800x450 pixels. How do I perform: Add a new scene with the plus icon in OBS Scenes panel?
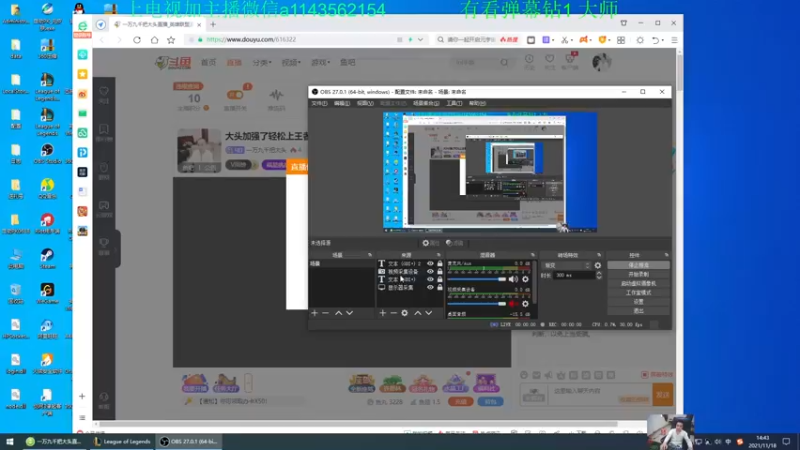[314, 313]
